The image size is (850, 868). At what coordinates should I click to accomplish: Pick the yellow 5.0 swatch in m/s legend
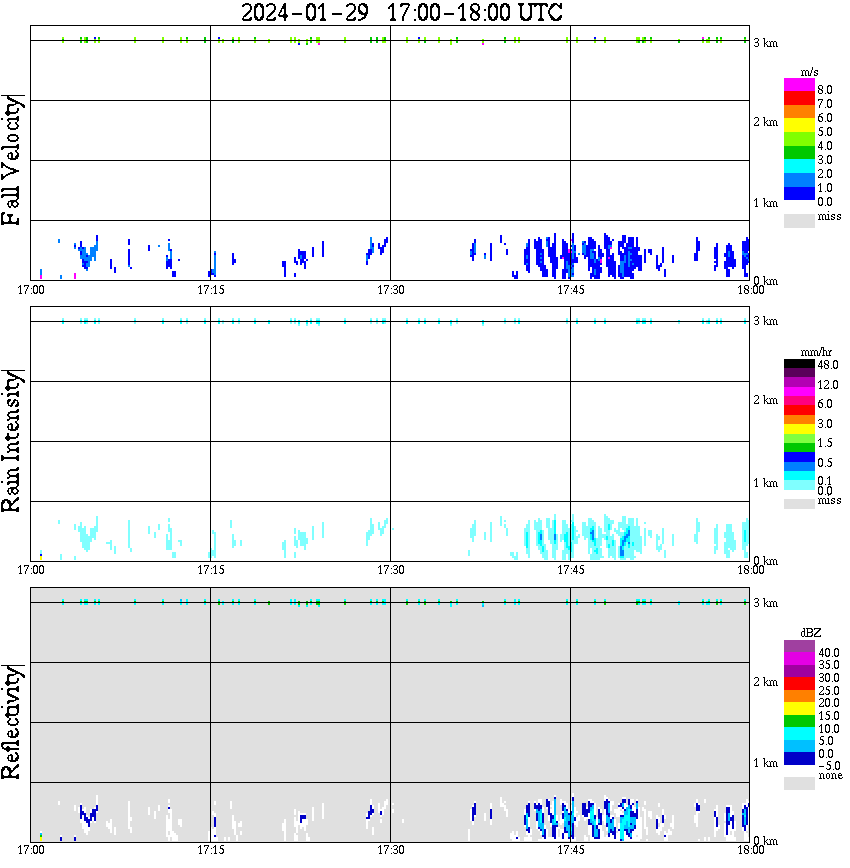click(x=799, y=126)
